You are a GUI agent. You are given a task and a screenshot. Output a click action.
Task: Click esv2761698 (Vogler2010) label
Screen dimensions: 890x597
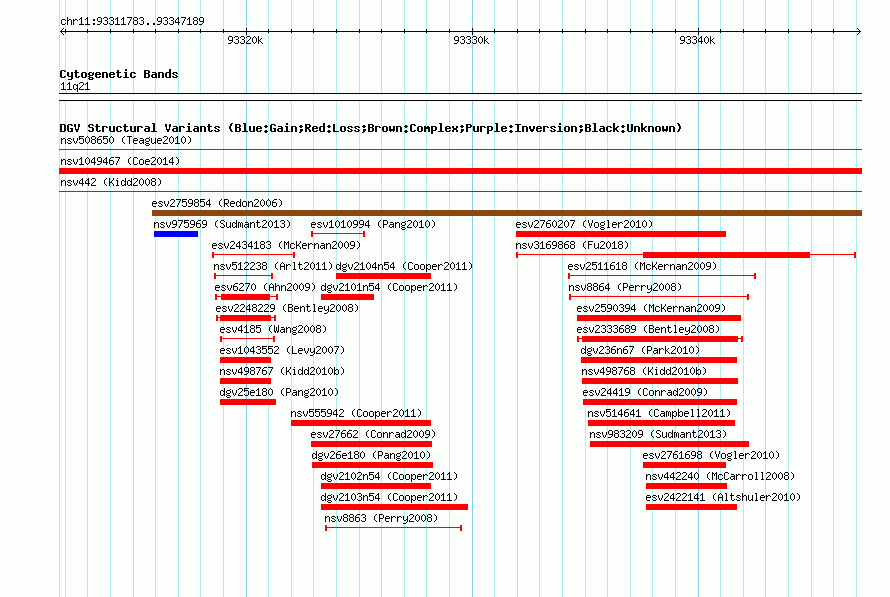[x=711, y=455]
